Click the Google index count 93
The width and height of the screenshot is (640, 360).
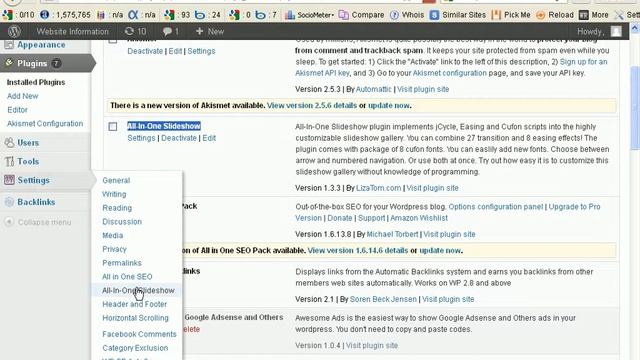click(177, 15)
